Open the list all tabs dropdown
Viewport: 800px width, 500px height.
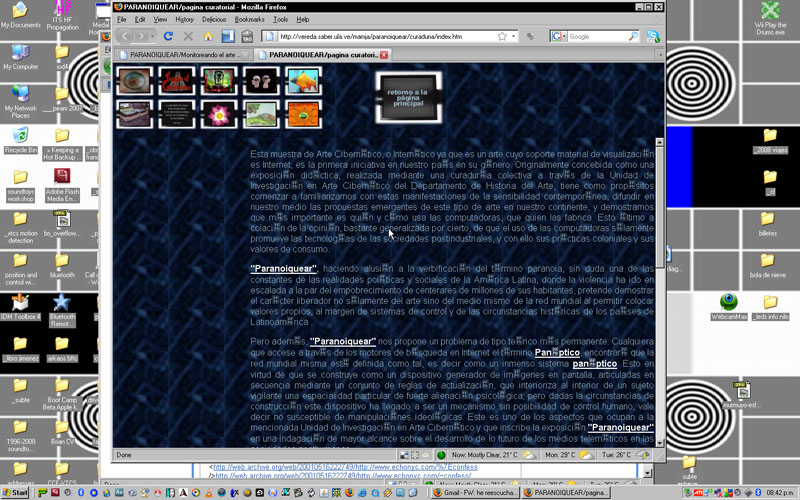click(660, 54)
